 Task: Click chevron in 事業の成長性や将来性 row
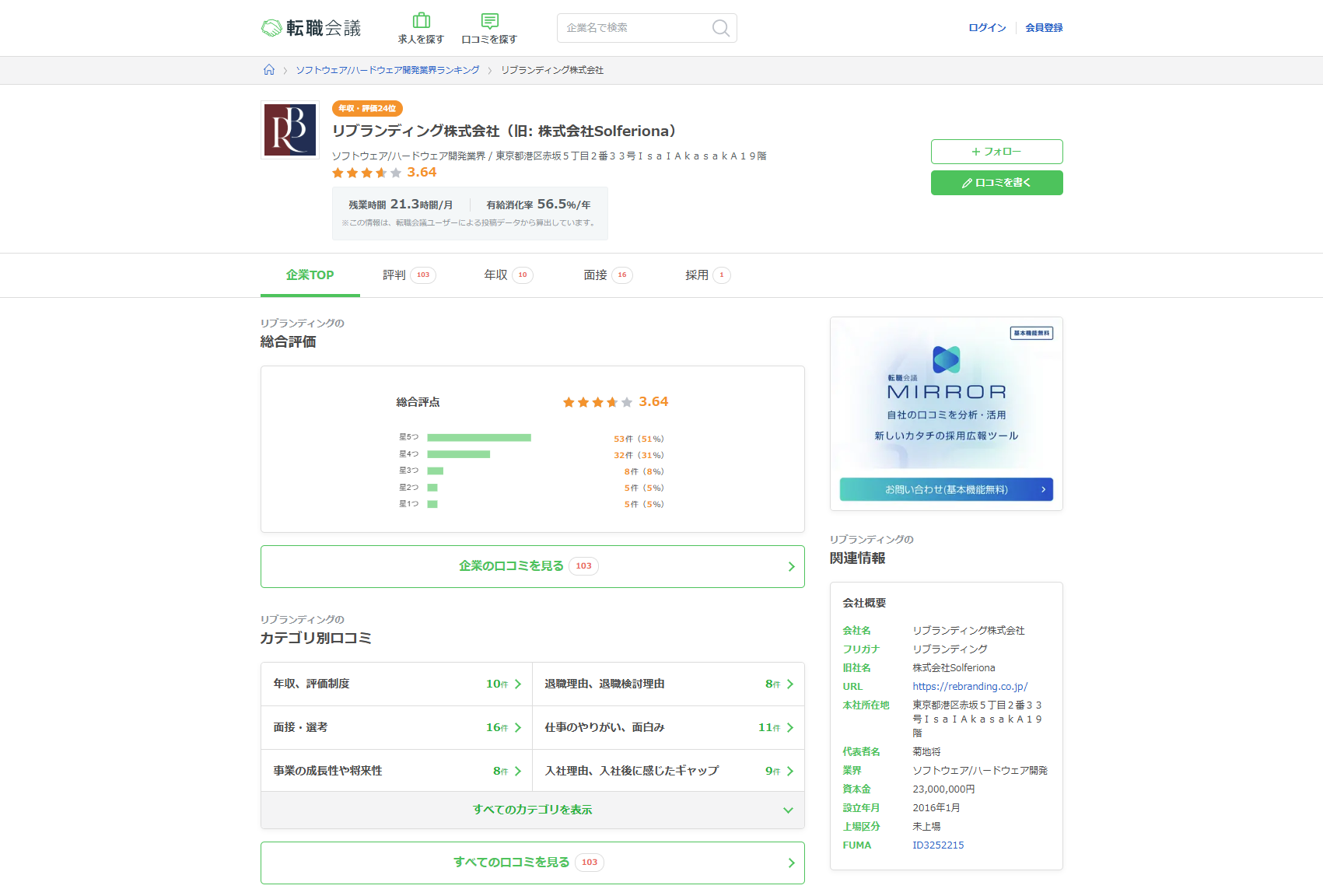point(518,771)
